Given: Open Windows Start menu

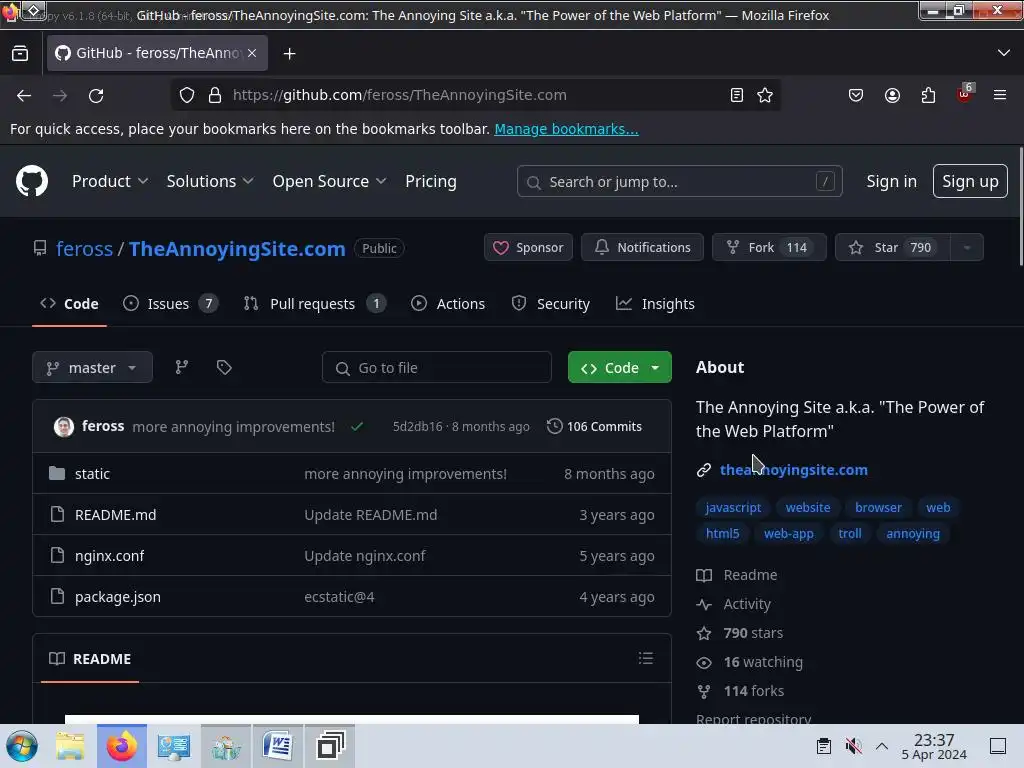Looking at the screenshot, I should [22, 746].
